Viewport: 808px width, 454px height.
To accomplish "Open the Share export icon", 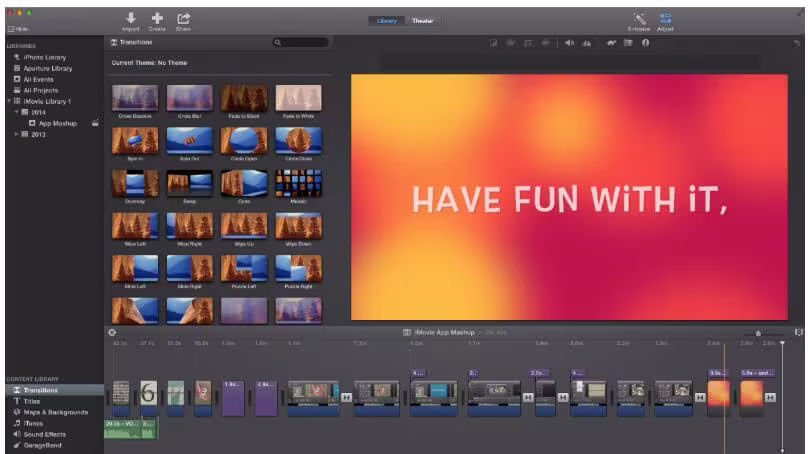I will pyautogui.click(x=183, y=19).
